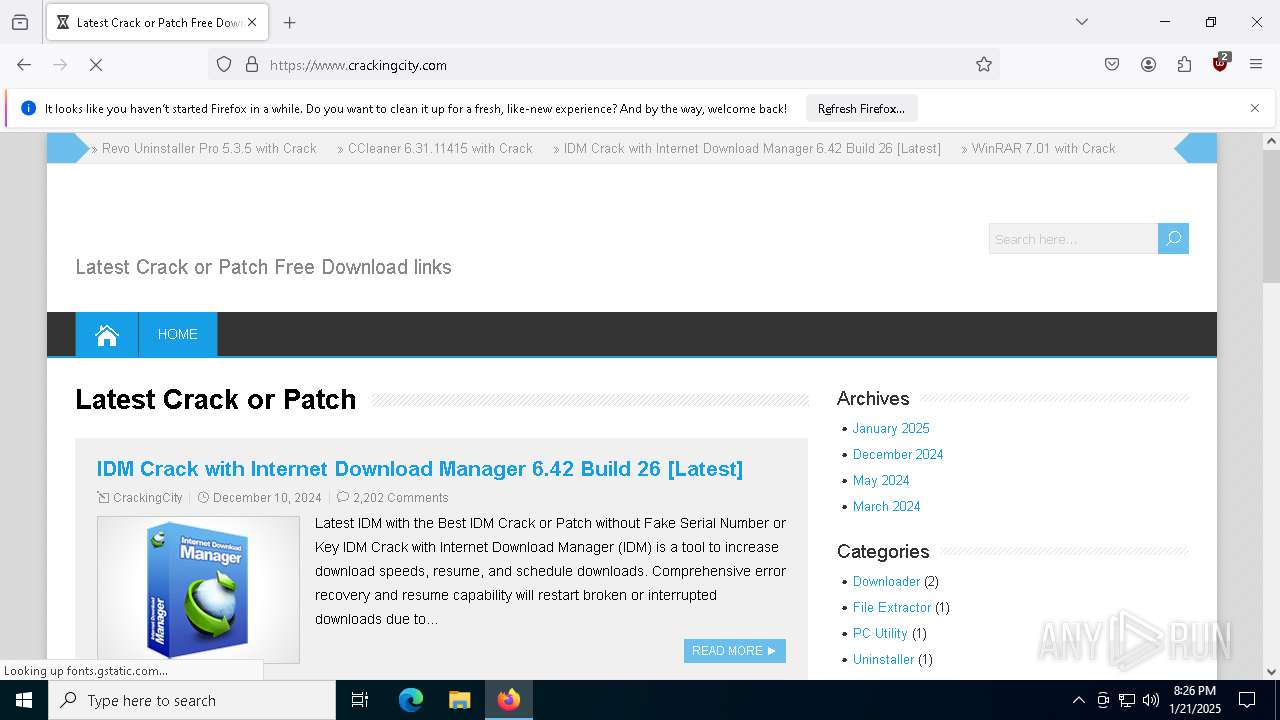The width and height of the screenshot is (1280, 720).
Task: Open volume control in tray
Action: pos(1151,700)
